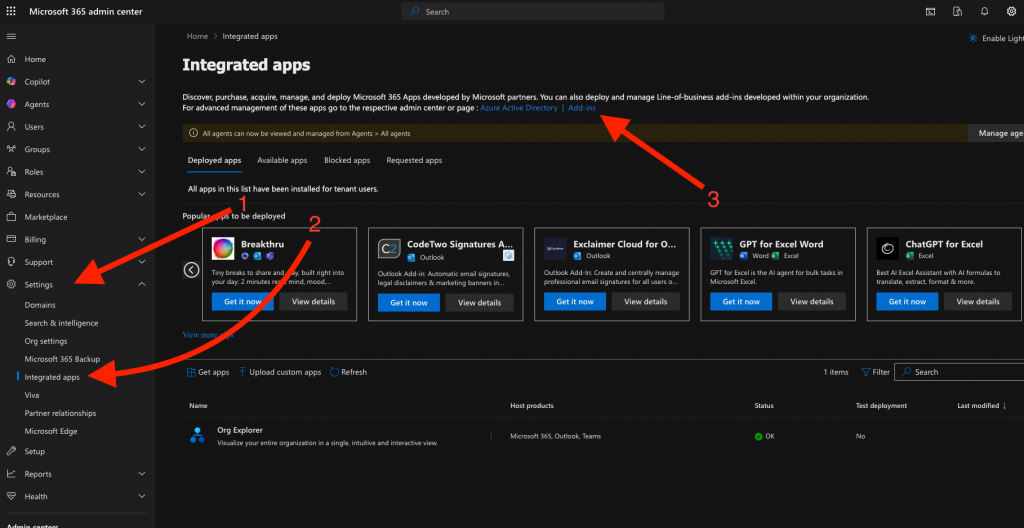Collapse the navigation hamburger menu

point(11,37)
